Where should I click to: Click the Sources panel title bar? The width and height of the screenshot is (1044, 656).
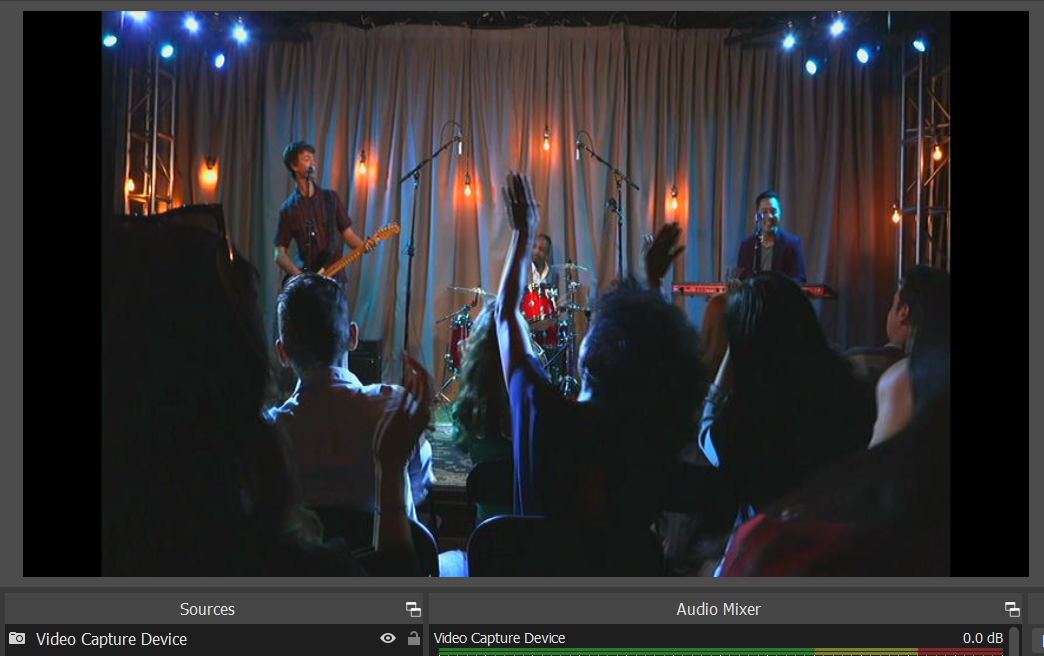tap(207, 609)
